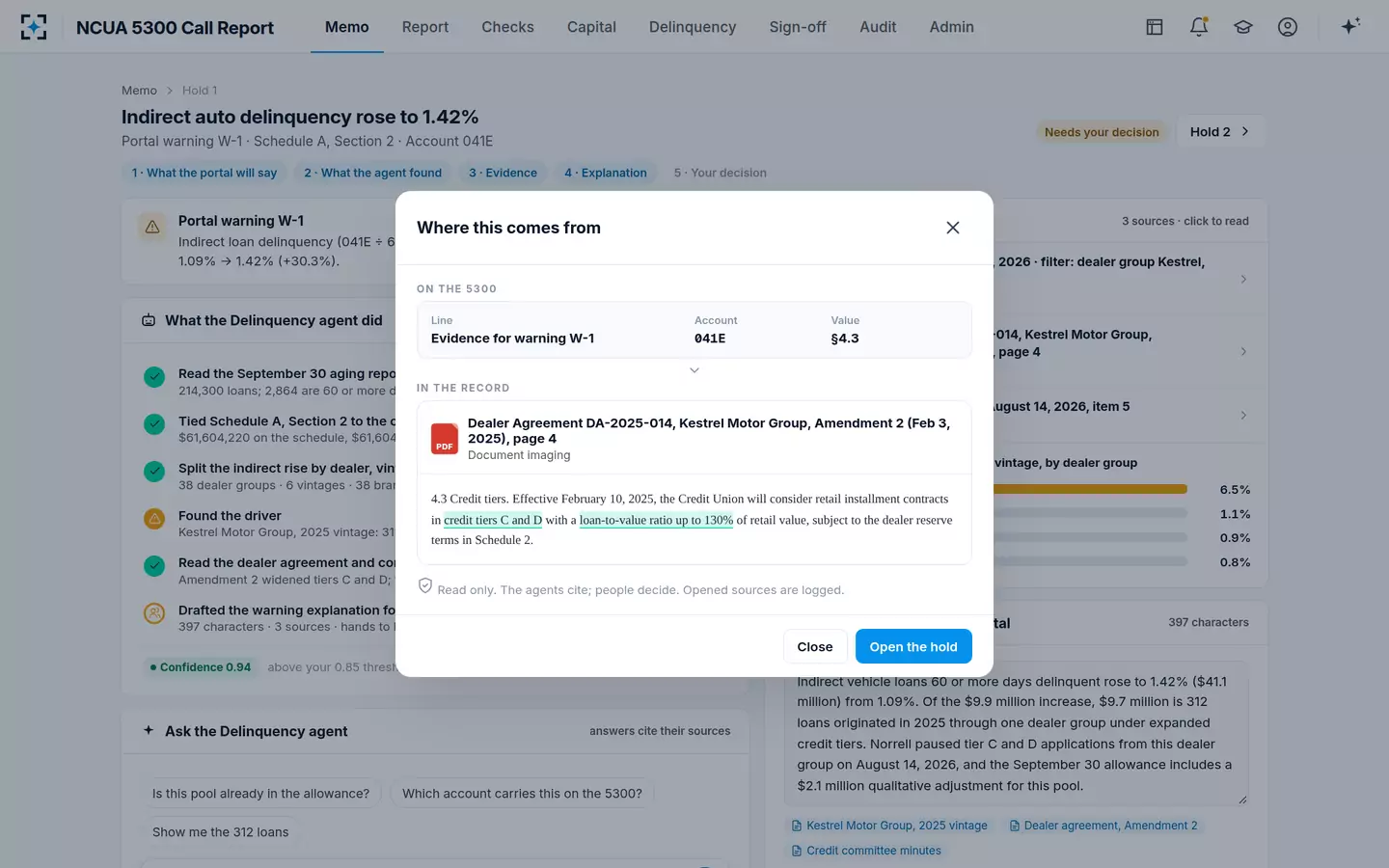Go to the Sign-off tab
The width and height of the screenshot is (1389, 868).
[x=798, y=27]
